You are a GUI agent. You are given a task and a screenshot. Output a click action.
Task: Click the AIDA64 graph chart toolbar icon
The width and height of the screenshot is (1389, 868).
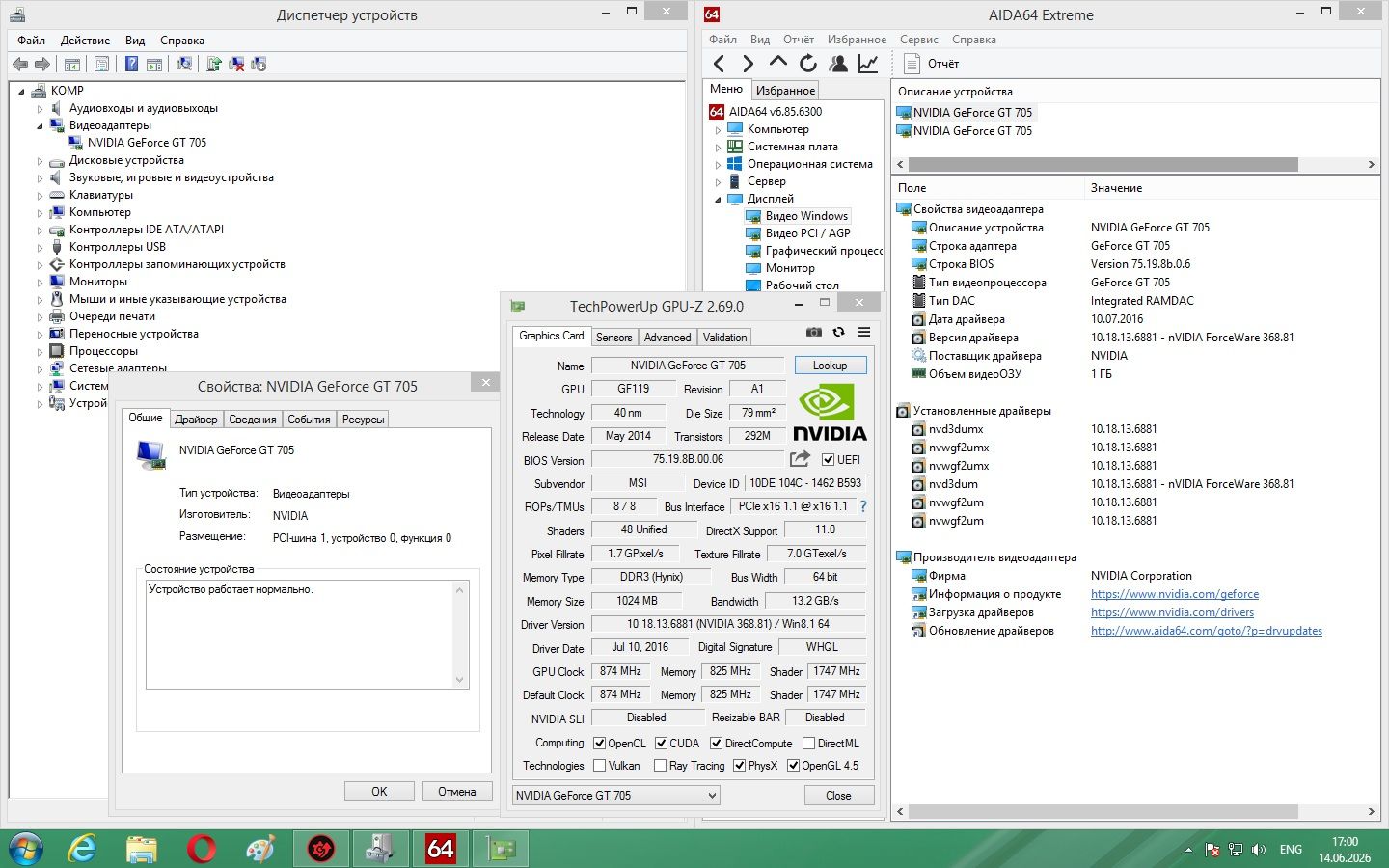(868, 64)
